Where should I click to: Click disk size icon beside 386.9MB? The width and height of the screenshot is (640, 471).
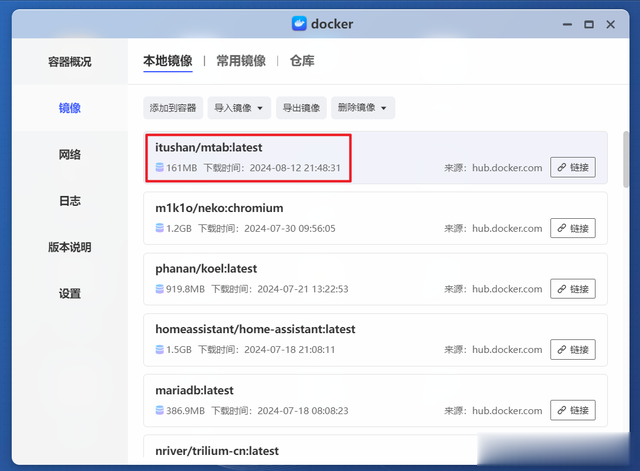coord(160,410)
